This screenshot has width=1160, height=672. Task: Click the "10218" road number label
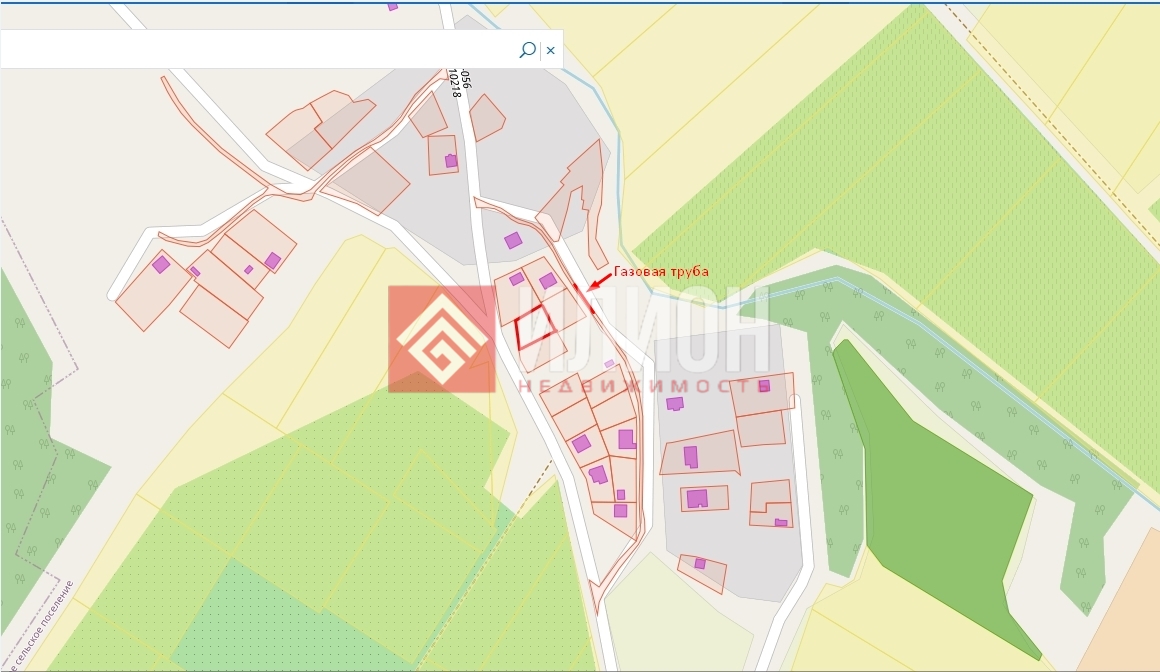tap(454, 80)
